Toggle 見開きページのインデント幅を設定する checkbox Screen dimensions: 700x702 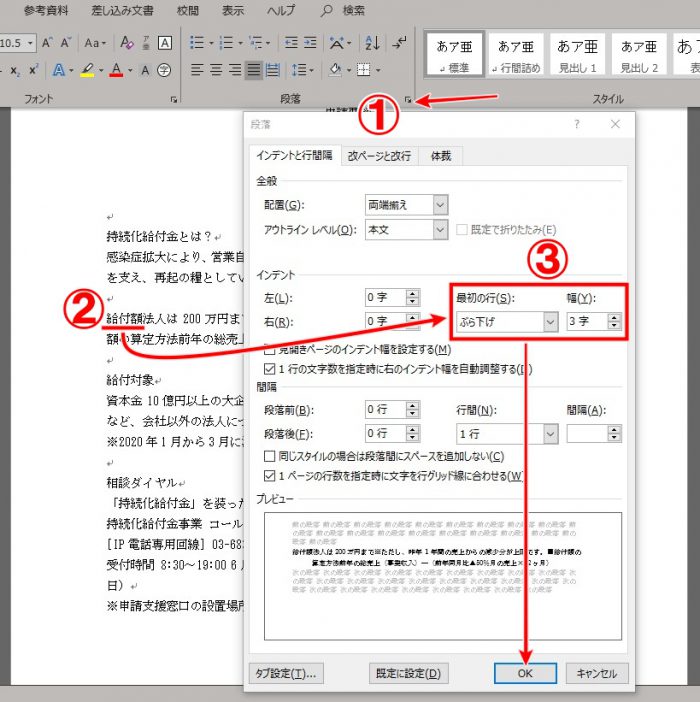pos(269,349)
